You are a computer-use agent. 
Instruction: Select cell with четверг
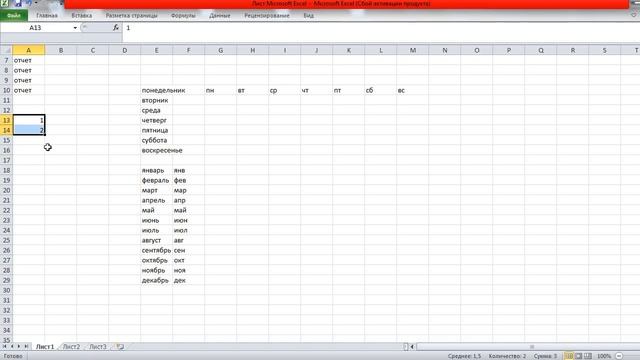coord(156,120)
